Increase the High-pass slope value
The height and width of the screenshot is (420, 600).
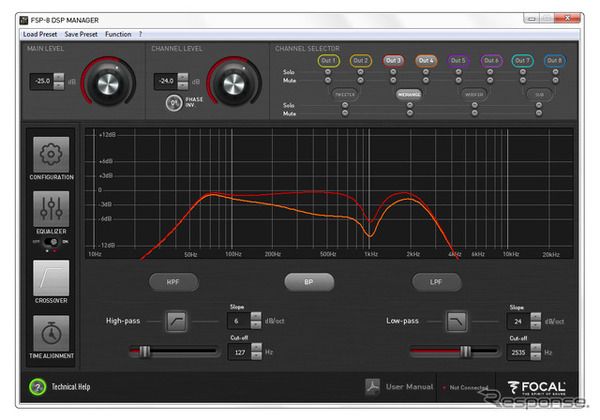coord(256,316)
